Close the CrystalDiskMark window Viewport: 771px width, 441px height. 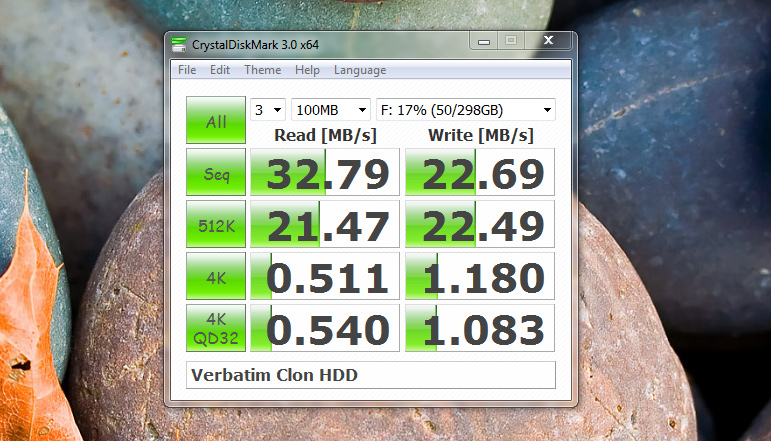click(x=548, y=40)
